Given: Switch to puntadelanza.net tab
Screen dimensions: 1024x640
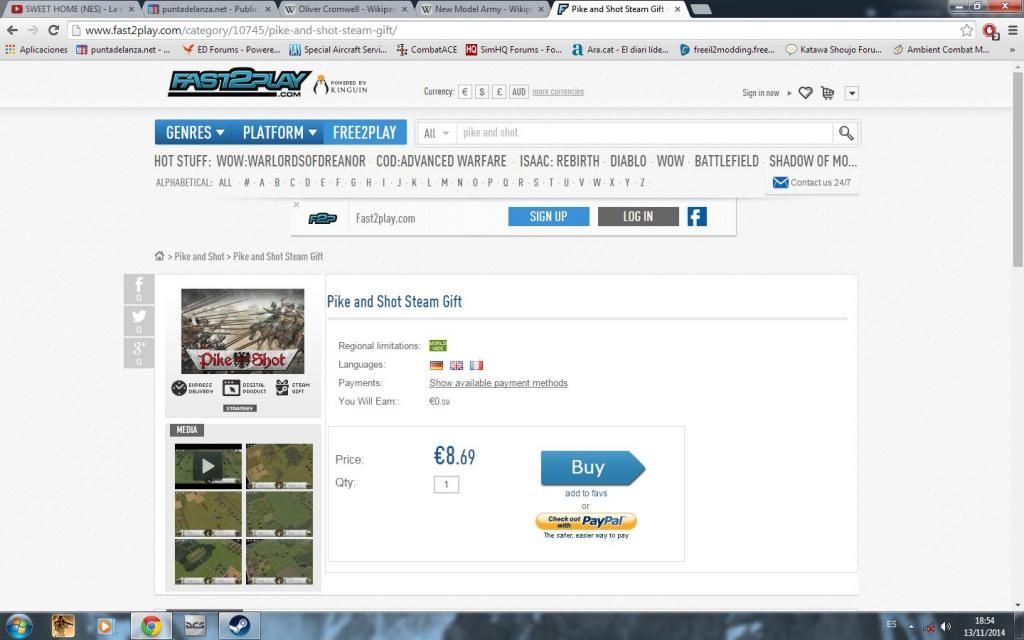Looking at the screenshot, I should click(x=209, y=9).
